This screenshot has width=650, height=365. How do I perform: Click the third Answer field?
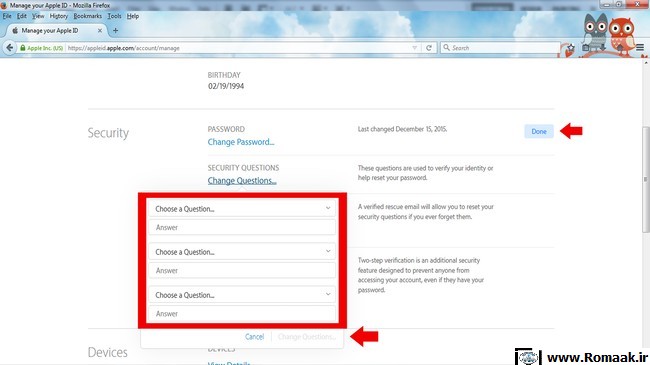pos(242,314)
